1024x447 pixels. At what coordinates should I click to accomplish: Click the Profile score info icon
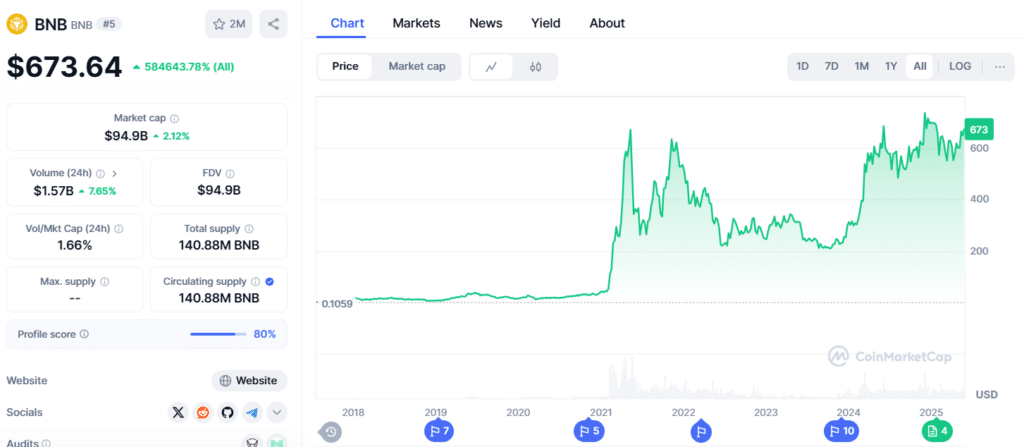click(x=84, y=334)
